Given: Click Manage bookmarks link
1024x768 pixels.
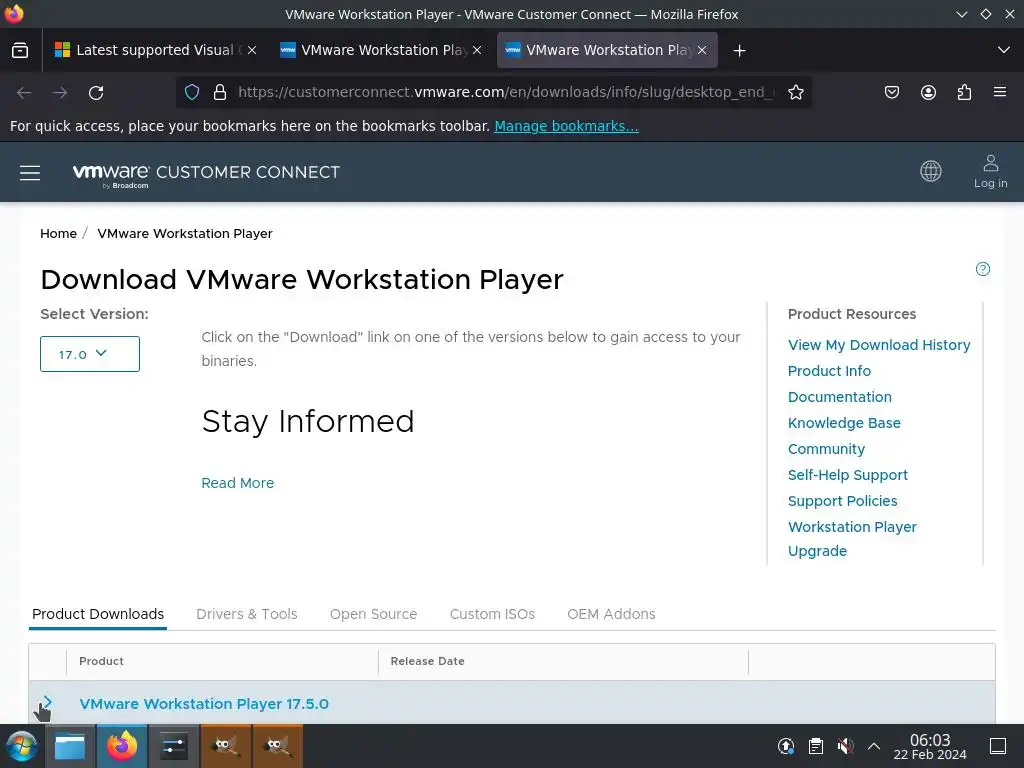Looking at the screenshot, I should coord(566,126).
